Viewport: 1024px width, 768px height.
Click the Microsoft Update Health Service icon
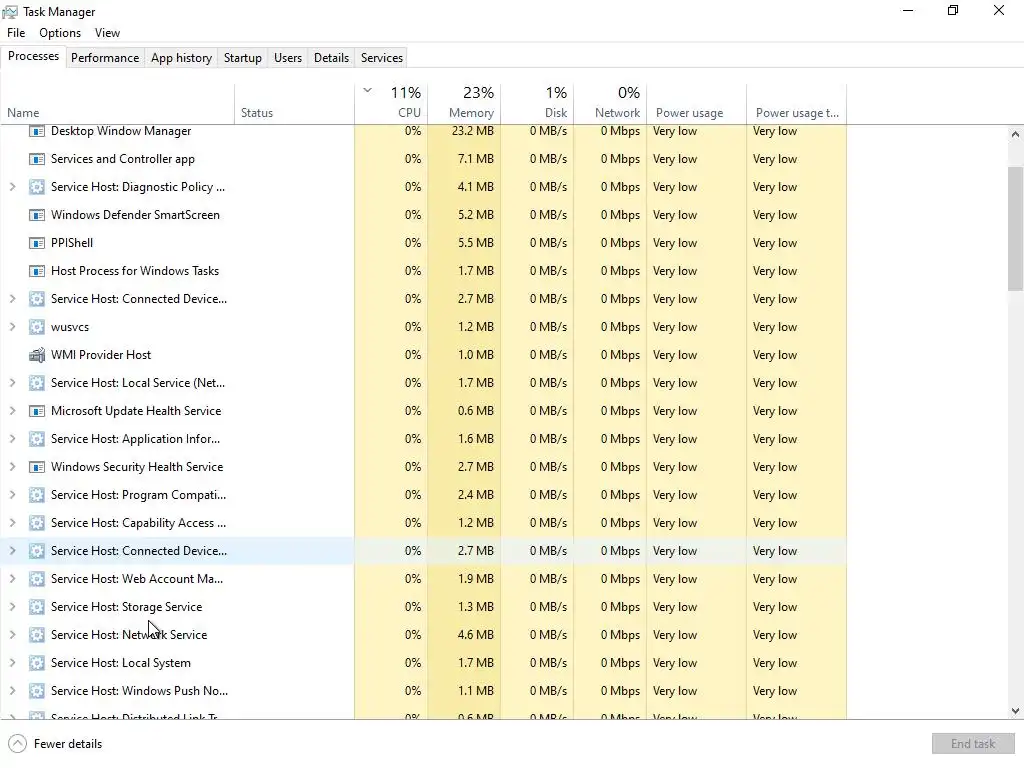[37, 411]
